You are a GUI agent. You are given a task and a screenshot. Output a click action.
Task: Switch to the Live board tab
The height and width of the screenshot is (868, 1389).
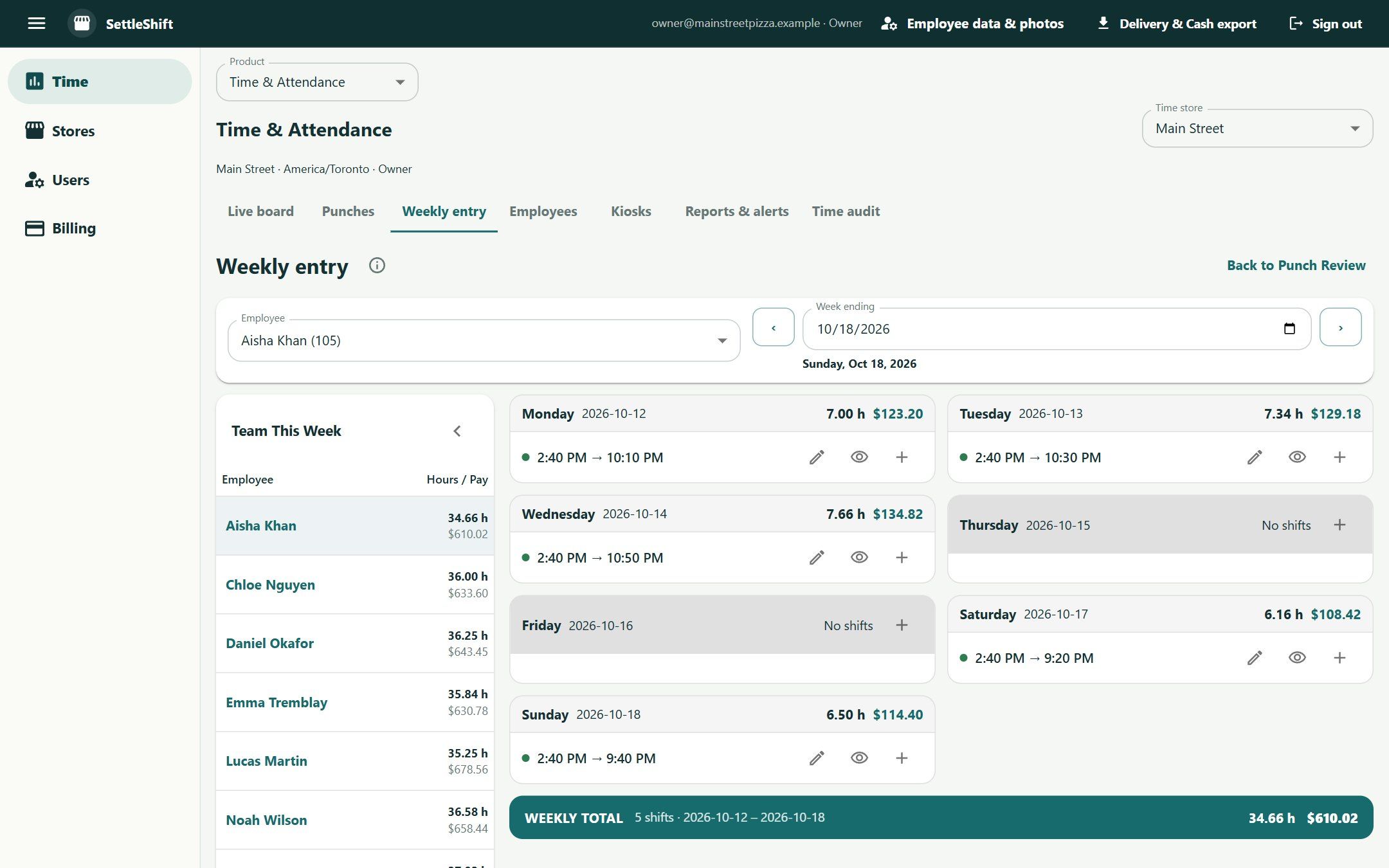[260, 212]
